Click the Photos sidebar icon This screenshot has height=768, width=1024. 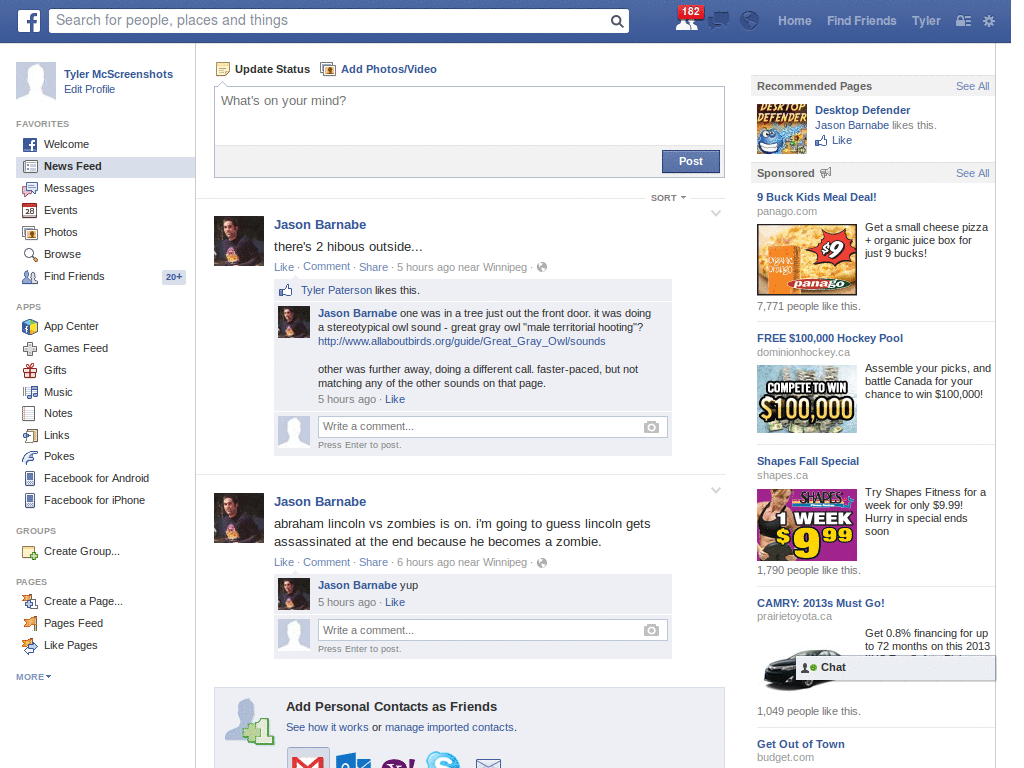coord(30,232)
